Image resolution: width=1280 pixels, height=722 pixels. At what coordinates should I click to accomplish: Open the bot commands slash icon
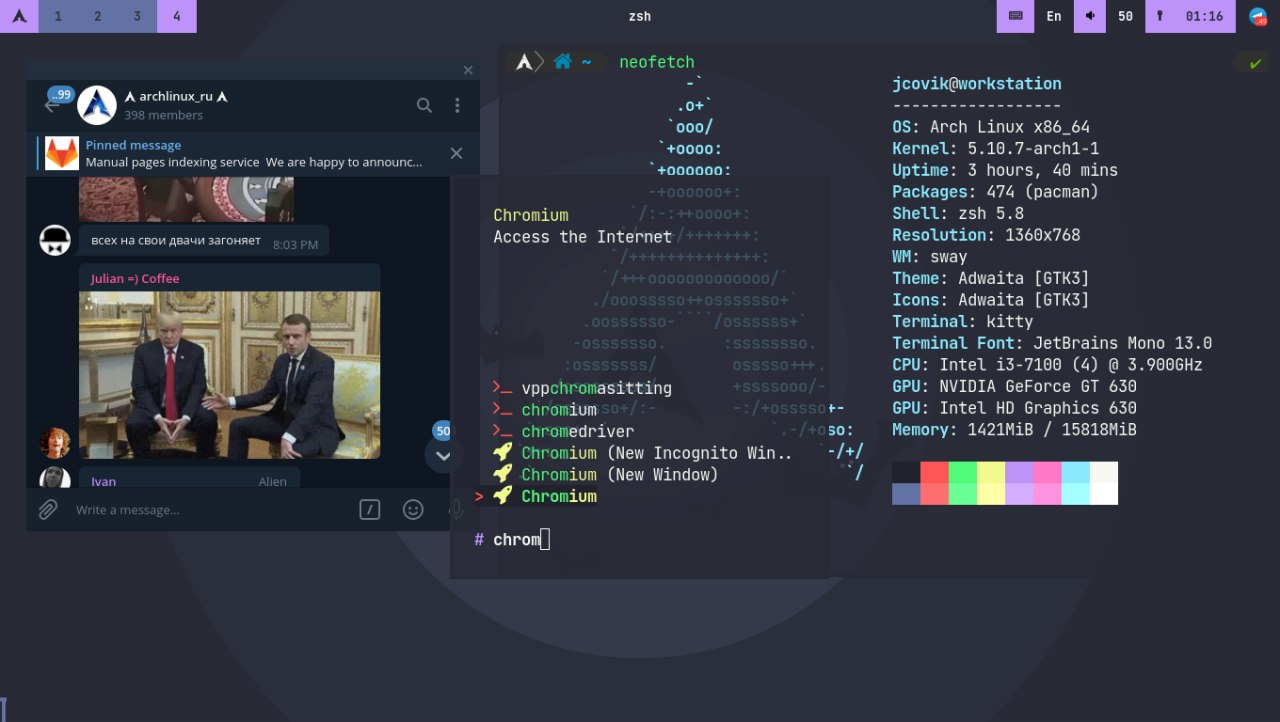[370, 510]
